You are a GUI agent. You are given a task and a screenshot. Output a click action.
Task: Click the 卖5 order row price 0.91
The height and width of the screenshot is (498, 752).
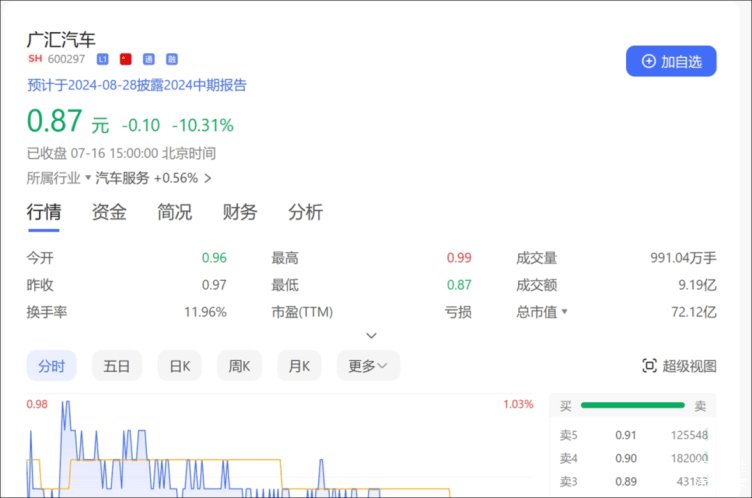626,435
